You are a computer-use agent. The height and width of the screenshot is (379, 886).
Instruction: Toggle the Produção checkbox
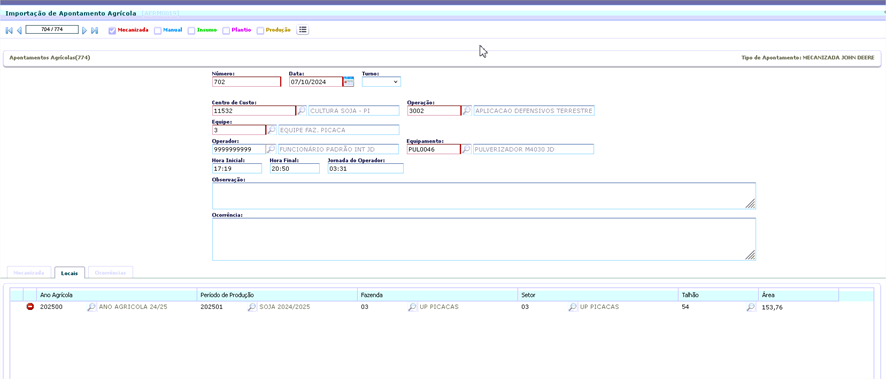click(260, 31)
